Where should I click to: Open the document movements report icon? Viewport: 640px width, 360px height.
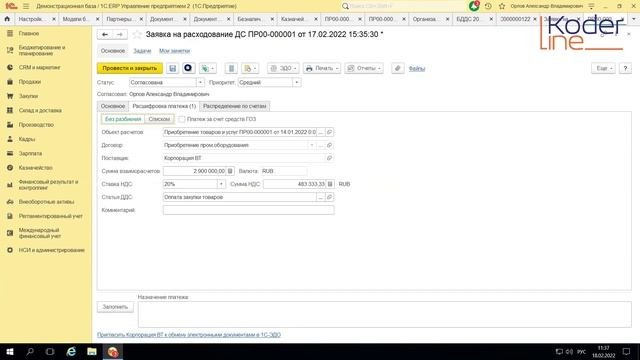pyautogui.click(x=231, y=68)
